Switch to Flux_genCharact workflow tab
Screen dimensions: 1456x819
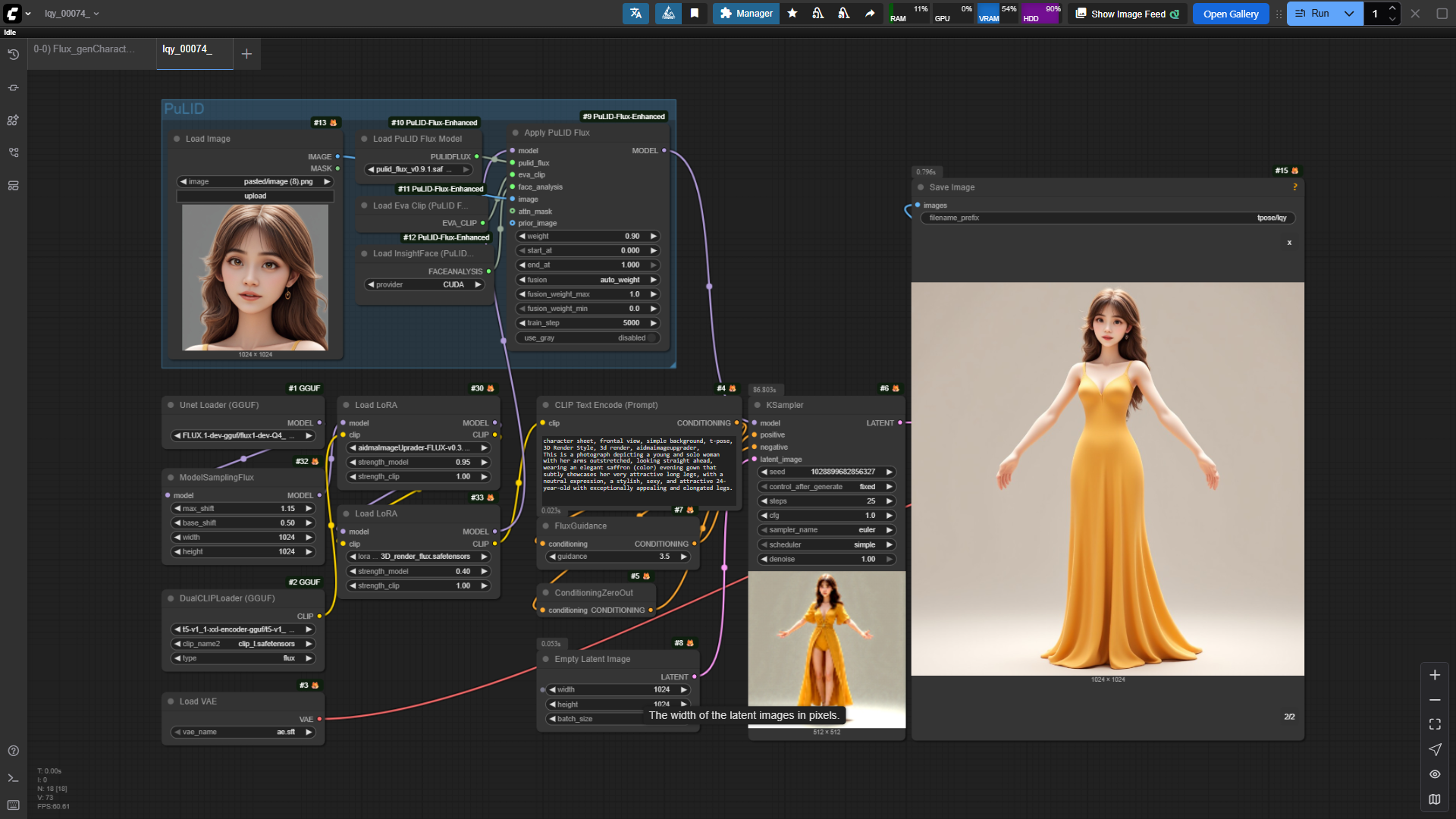84,49
